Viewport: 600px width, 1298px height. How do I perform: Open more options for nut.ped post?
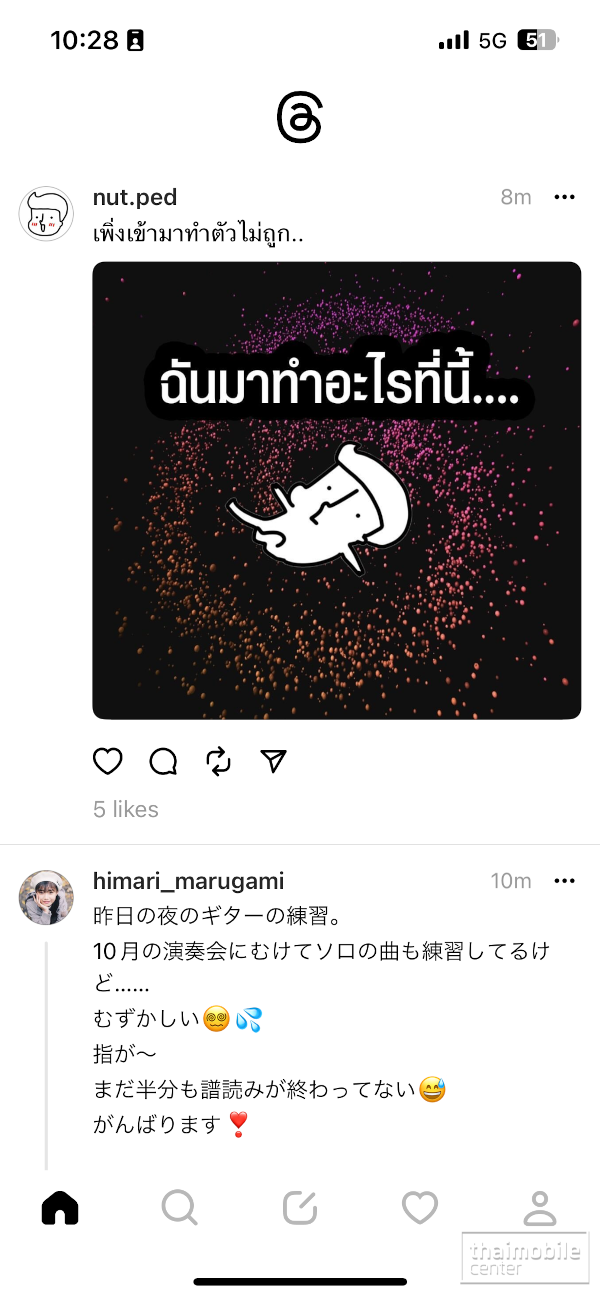[x=565, y=197]
